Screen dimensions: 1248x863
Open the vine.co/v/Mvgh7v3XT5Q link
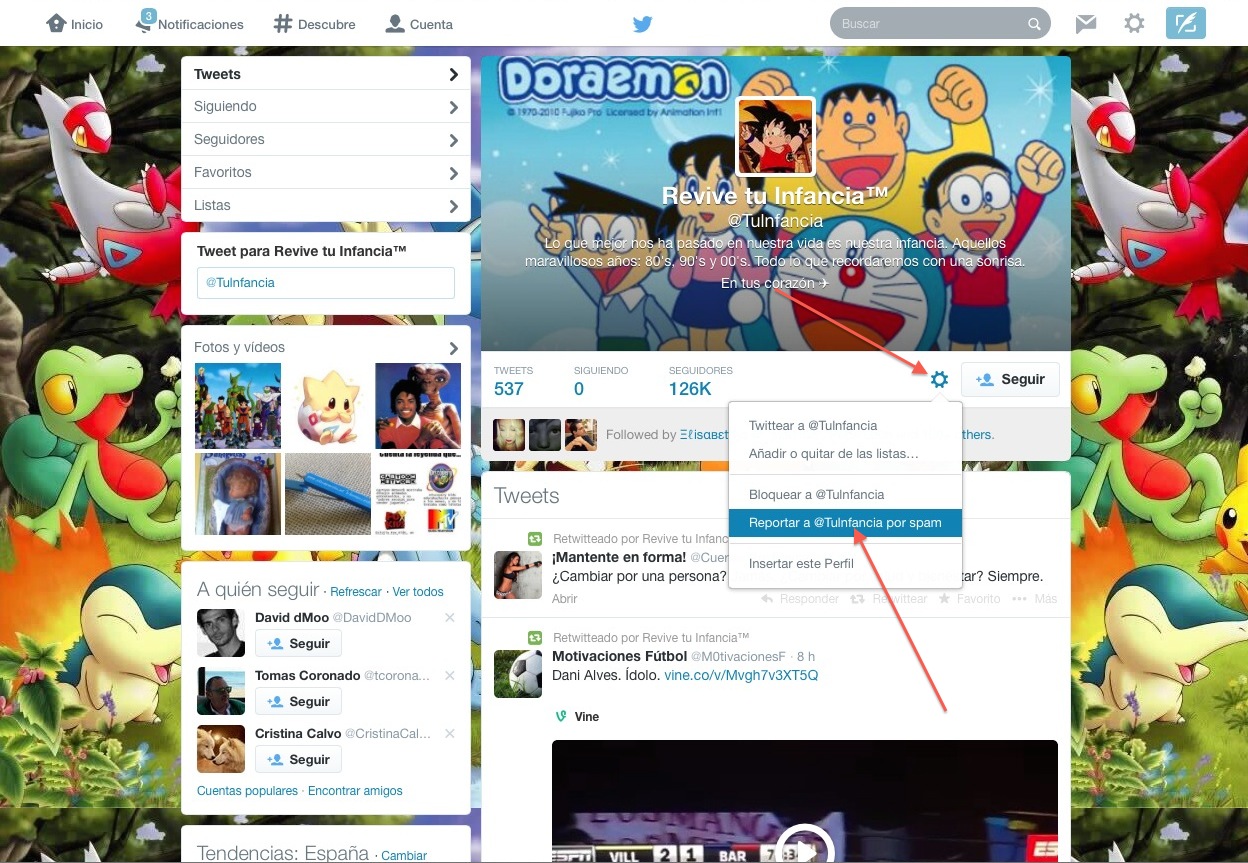point(741,675)
